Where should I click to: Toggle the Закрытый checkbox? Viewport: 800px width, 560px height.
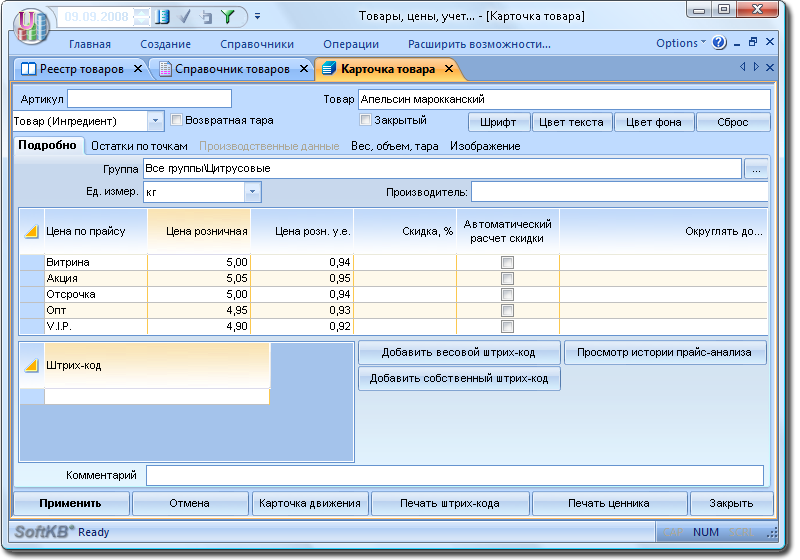365,120
